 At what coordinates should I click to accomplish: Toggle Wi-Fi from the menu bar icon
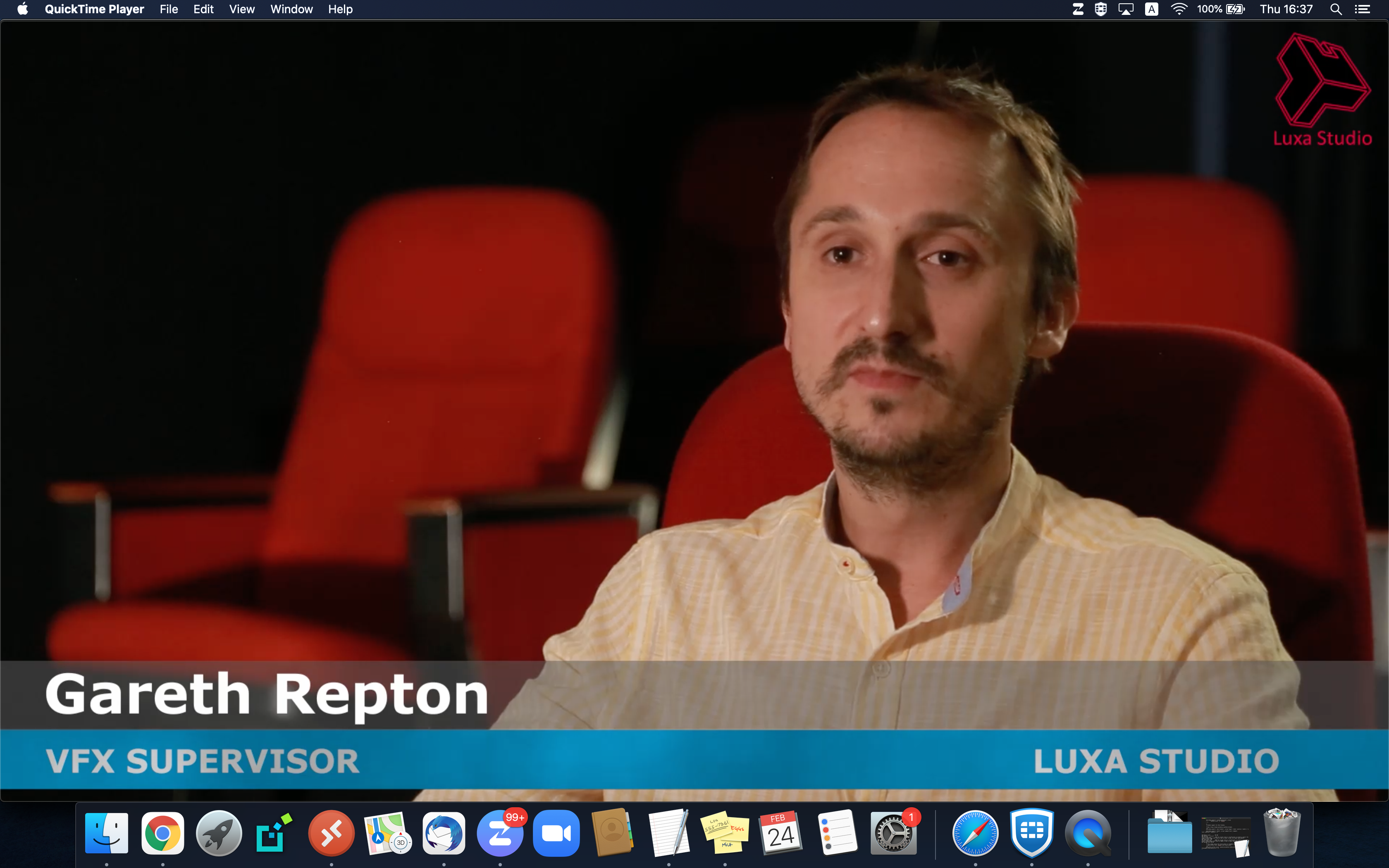pyautogui.click(x=1179, y=9)
